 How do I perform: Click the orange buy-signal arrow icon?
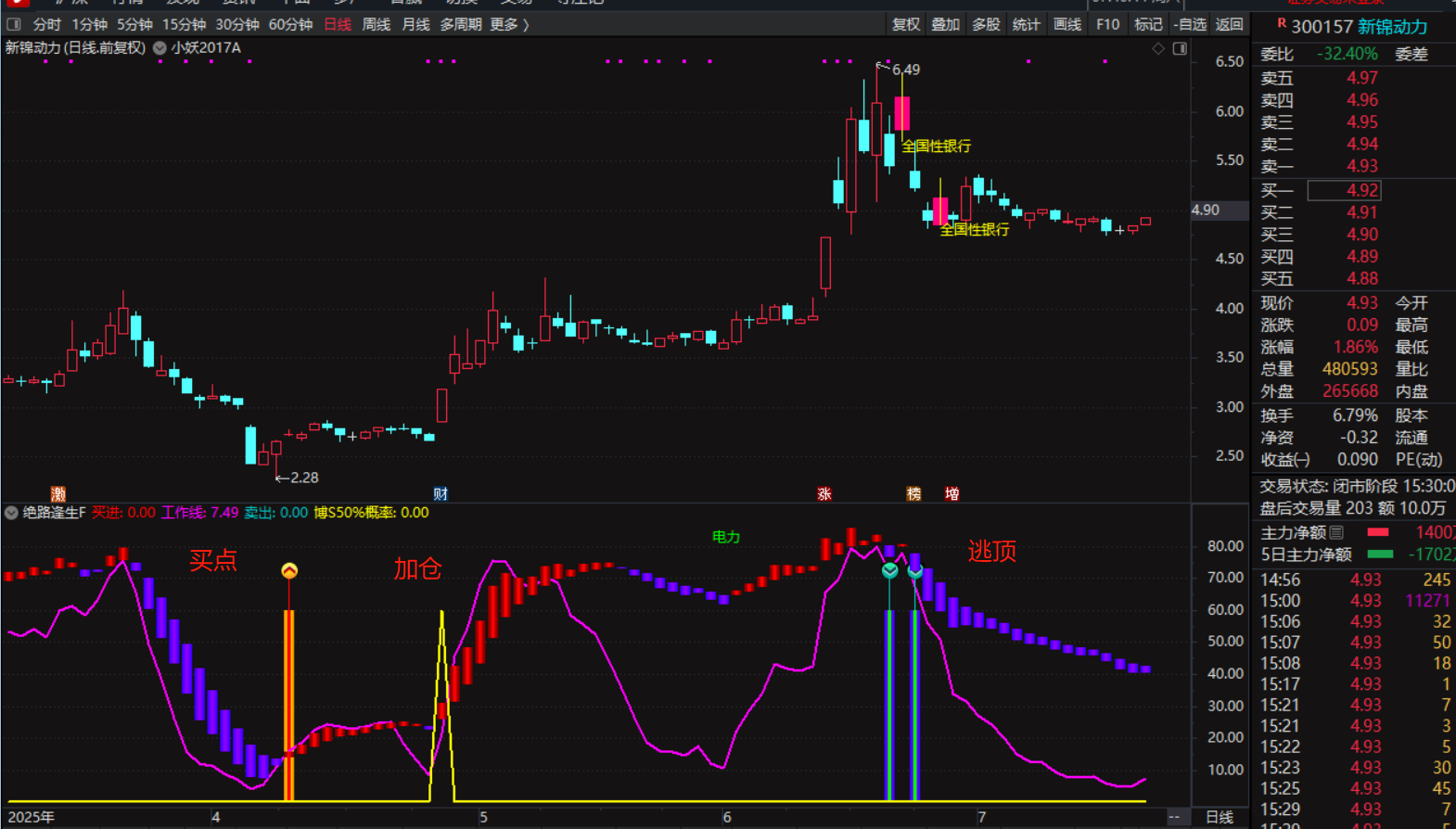[x=289, y=571]
